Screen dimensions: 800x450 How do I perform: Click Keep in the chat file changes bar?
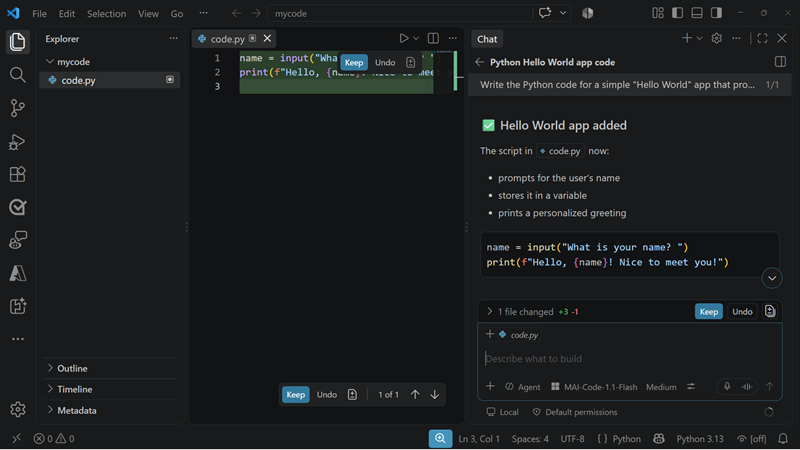click(708, 312)
